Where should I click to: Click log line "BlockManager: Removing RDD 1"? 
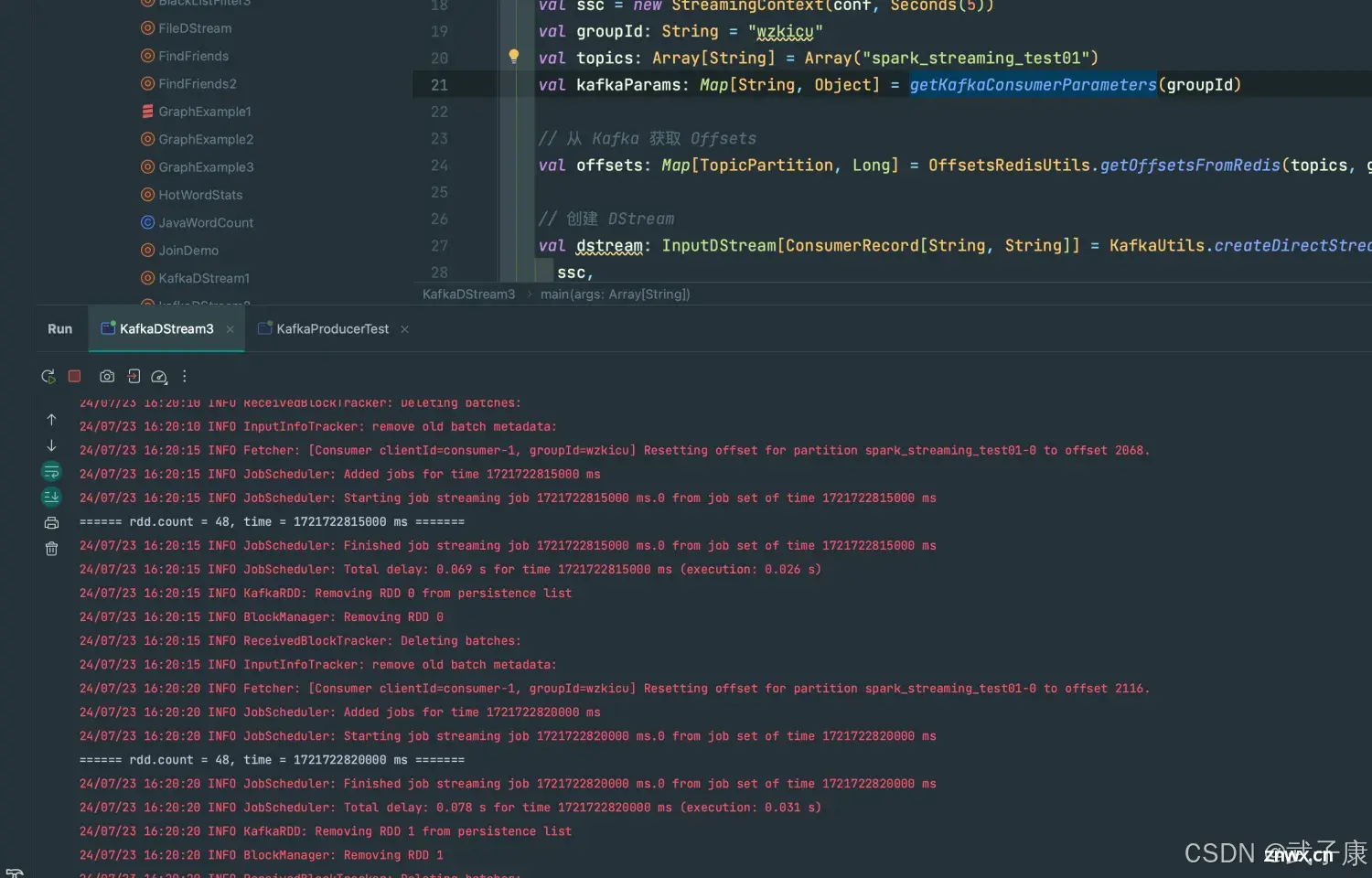[261, 854]
